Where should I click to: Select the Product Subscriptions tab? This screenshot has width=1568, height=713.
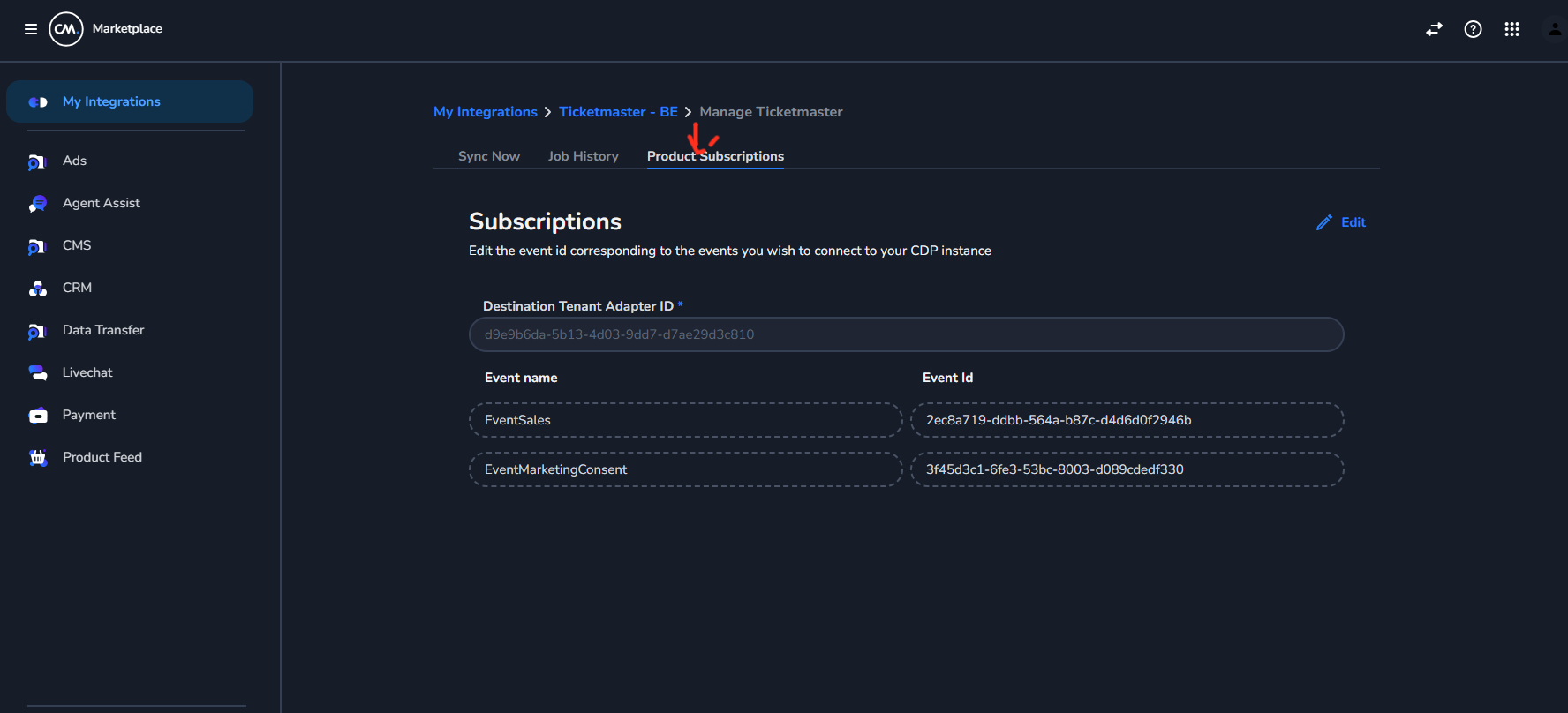click(715, 156)
